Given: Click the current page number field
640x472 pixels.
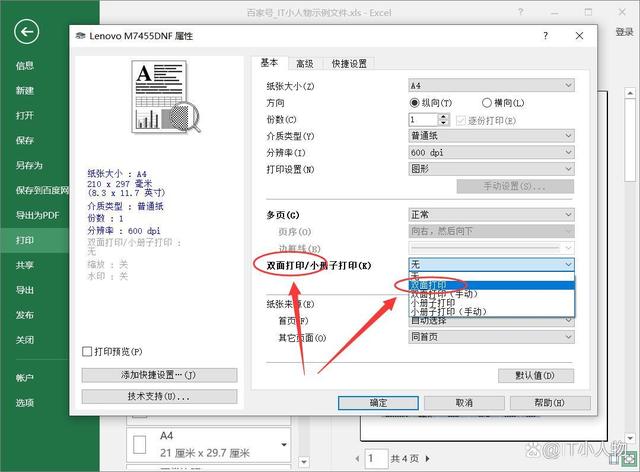Looking at the screenshot, I should [376, 458].
